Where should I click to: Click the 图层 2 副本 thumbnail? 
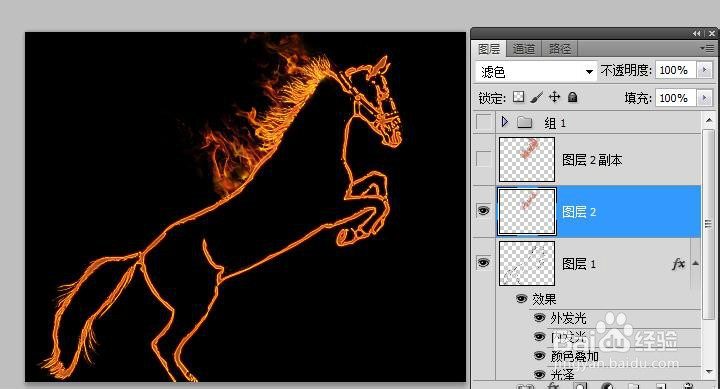(x=527, y=159)
